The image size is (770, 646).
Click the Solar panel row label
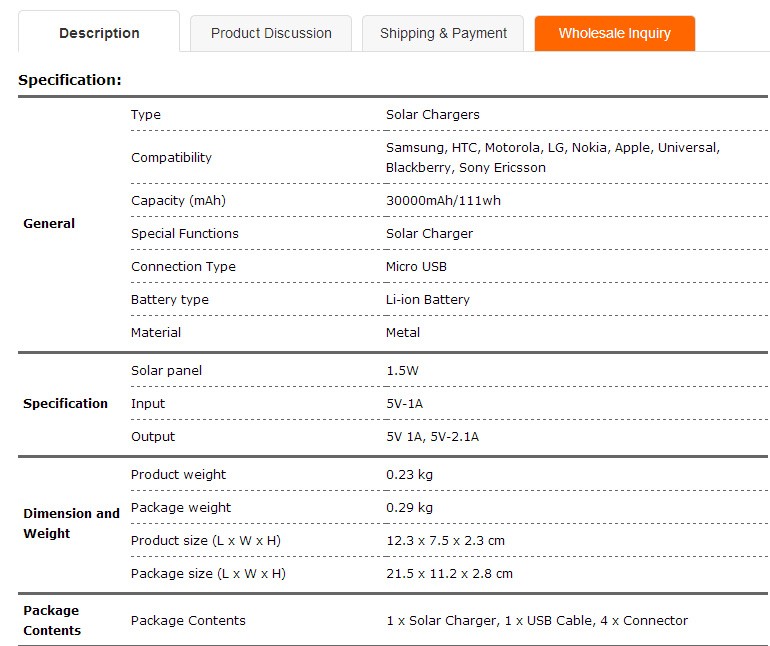tap(166, 371)
